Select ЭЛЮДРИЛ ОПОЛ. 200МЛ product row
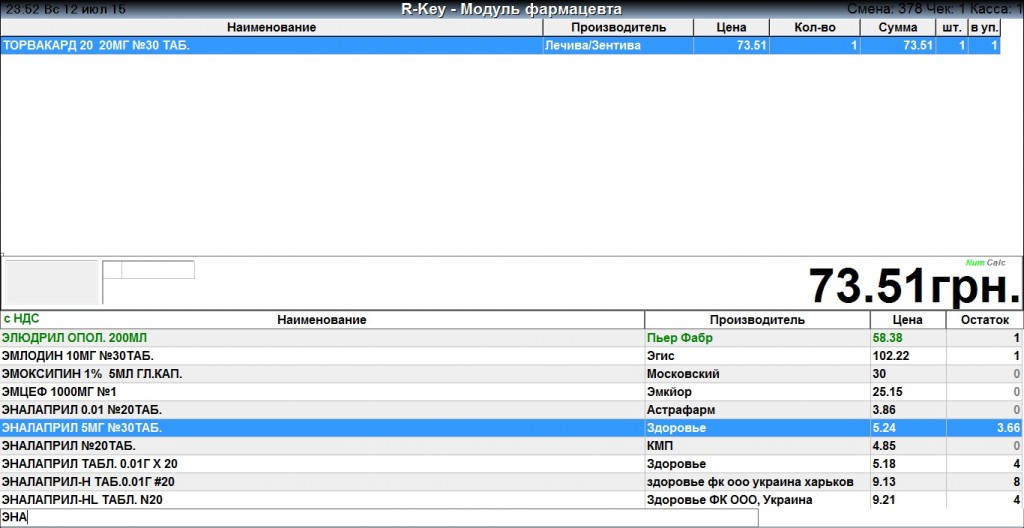The height and width of the screenshot is (528, 1024). tap(322, 338)
